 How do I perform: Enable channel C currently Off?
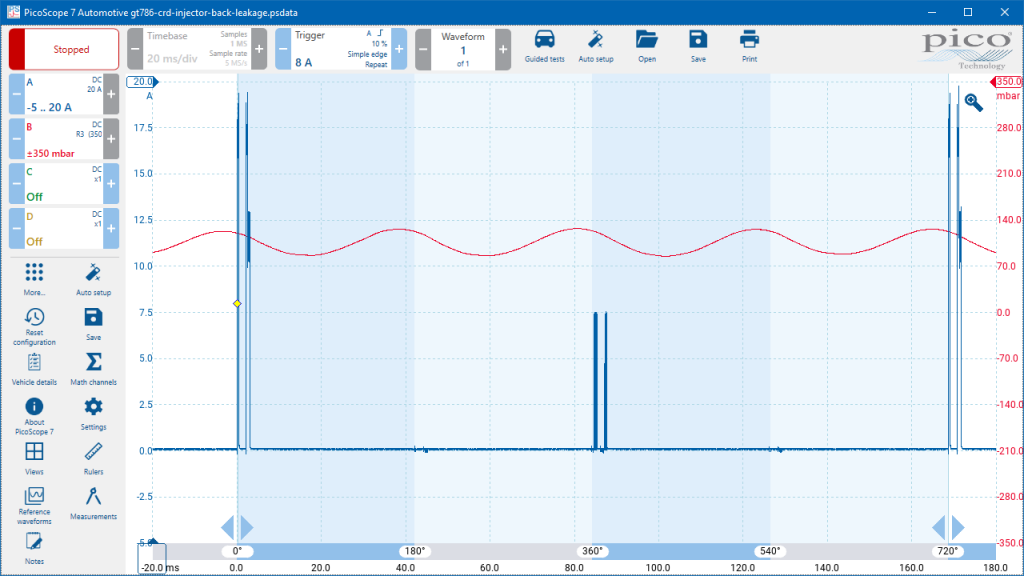point(64,184)
